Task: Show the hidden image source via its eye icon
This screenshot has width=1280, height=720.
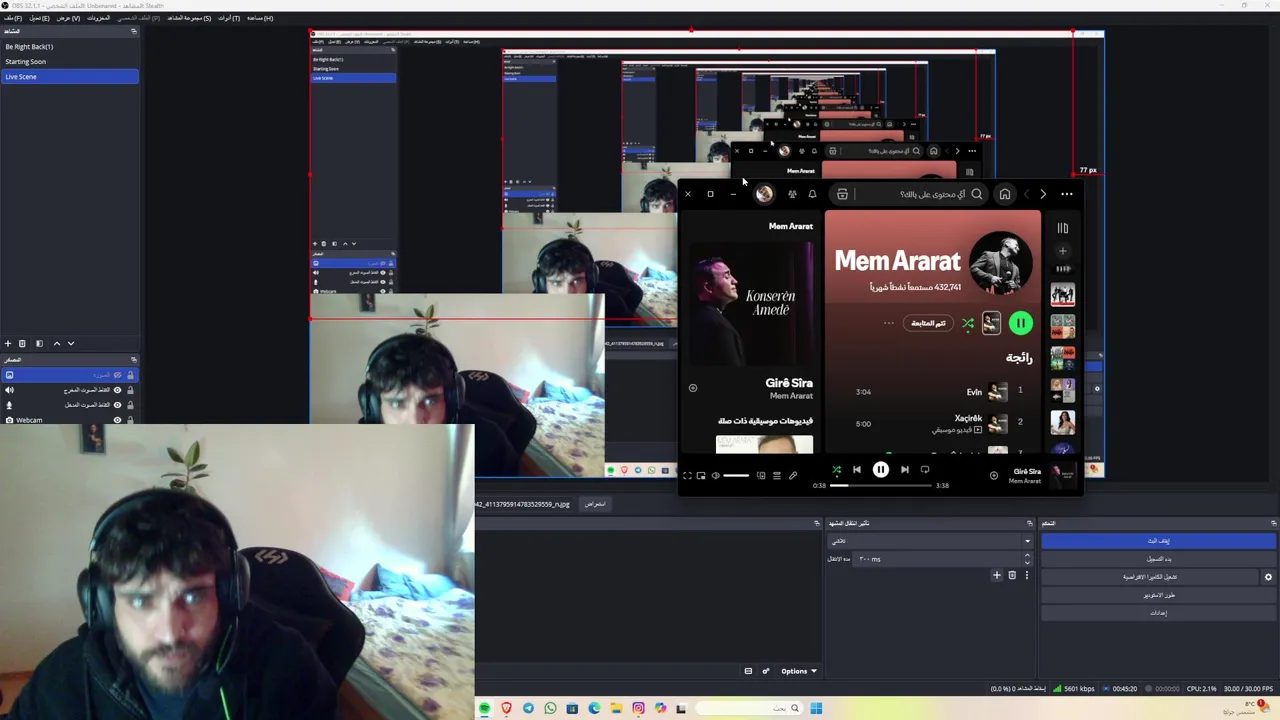Action: point(117,375)
